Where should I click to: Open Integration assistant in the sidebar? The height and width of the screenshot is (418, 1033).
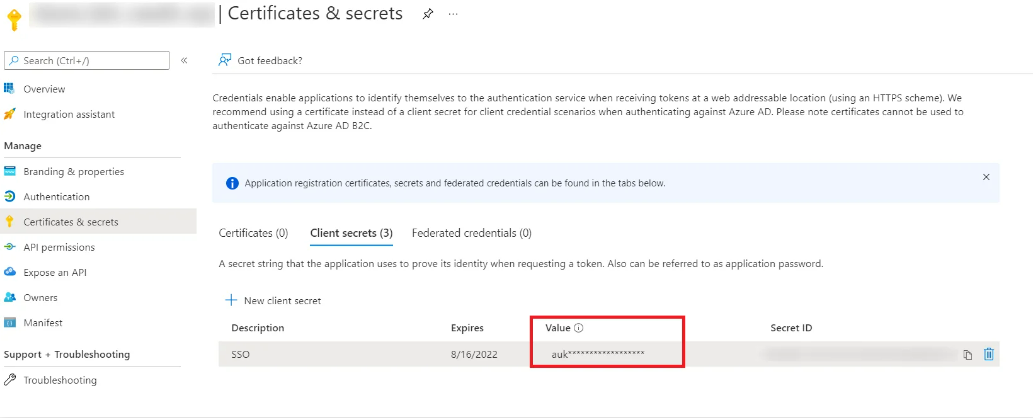coord(69,114)
